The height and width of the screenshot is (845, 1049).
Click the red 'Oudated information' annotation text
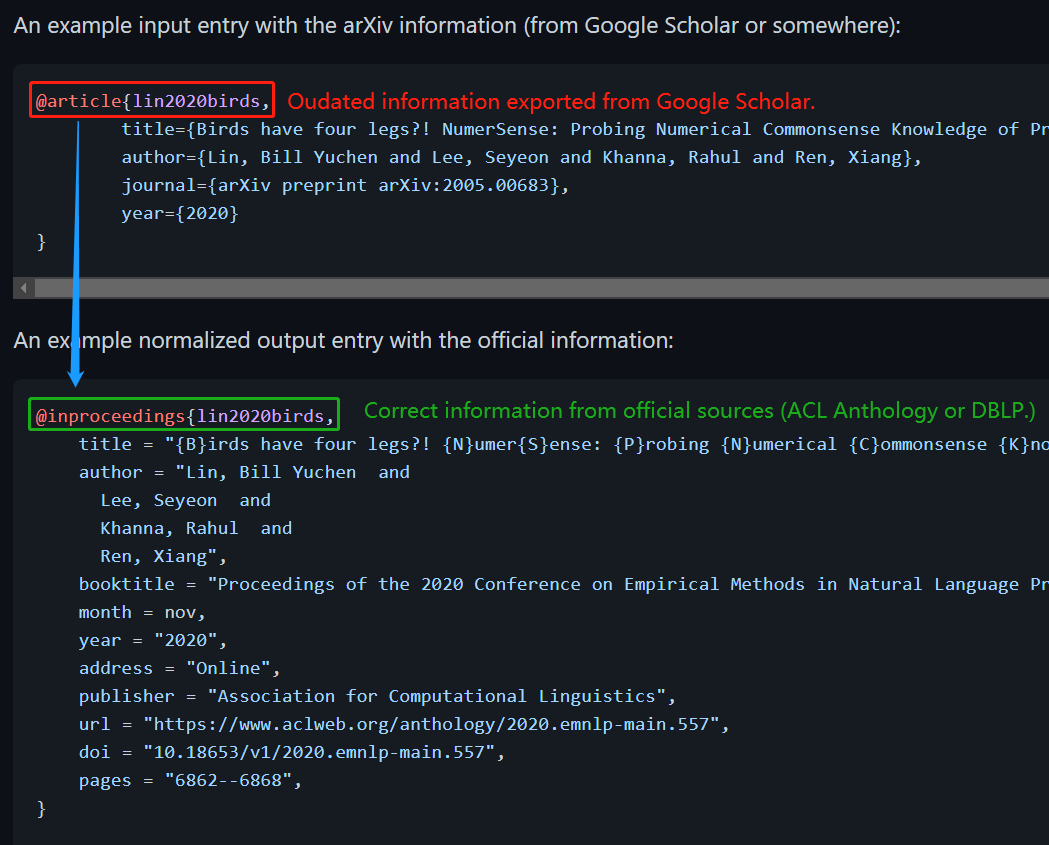pyautogui.click(x=551, y=101)
